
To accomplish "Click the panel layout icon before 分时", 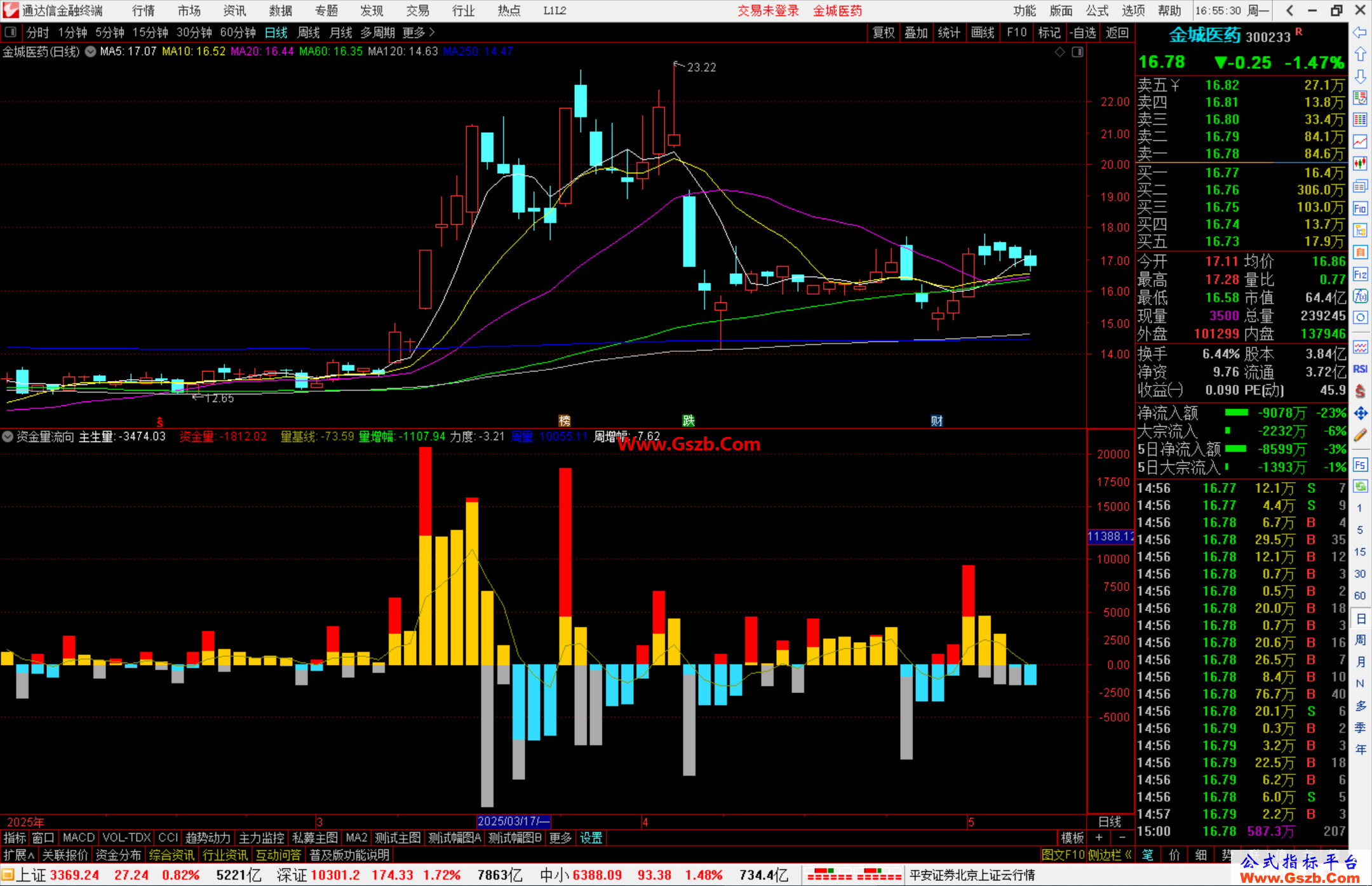I will point(10,32).
